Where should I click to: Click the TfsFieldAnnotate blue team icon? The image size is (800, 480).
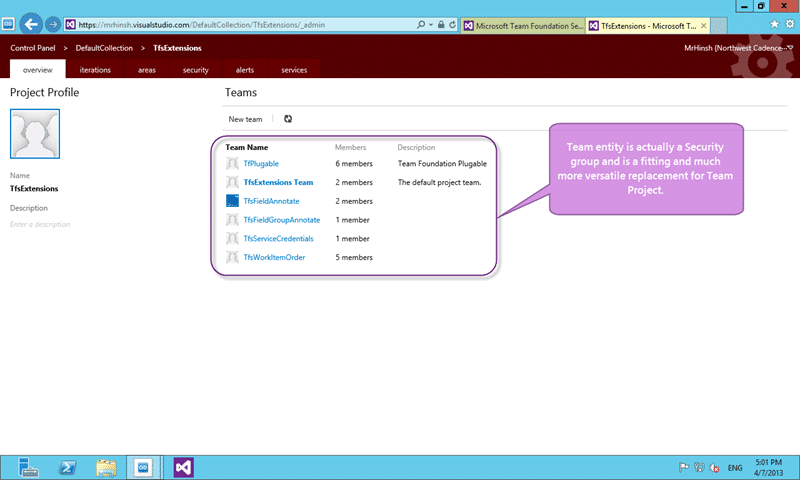pos(232,201)
